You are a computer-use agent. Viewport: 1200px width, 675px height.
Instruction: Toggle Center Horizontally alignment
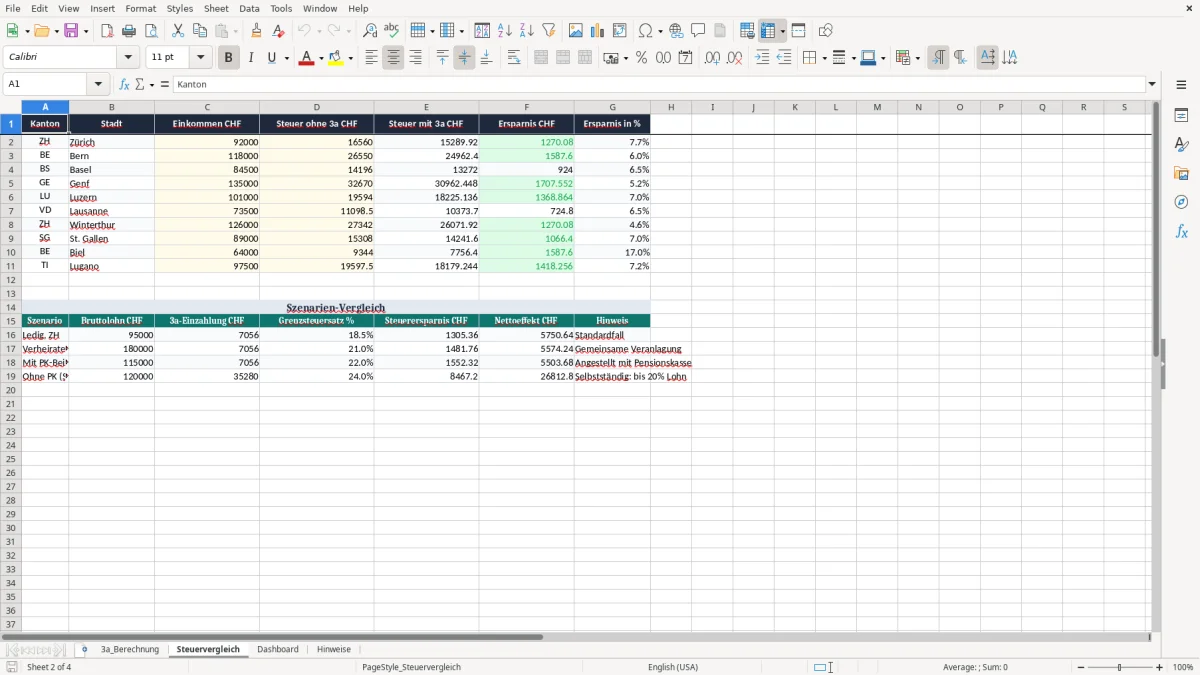coord(393,58)
